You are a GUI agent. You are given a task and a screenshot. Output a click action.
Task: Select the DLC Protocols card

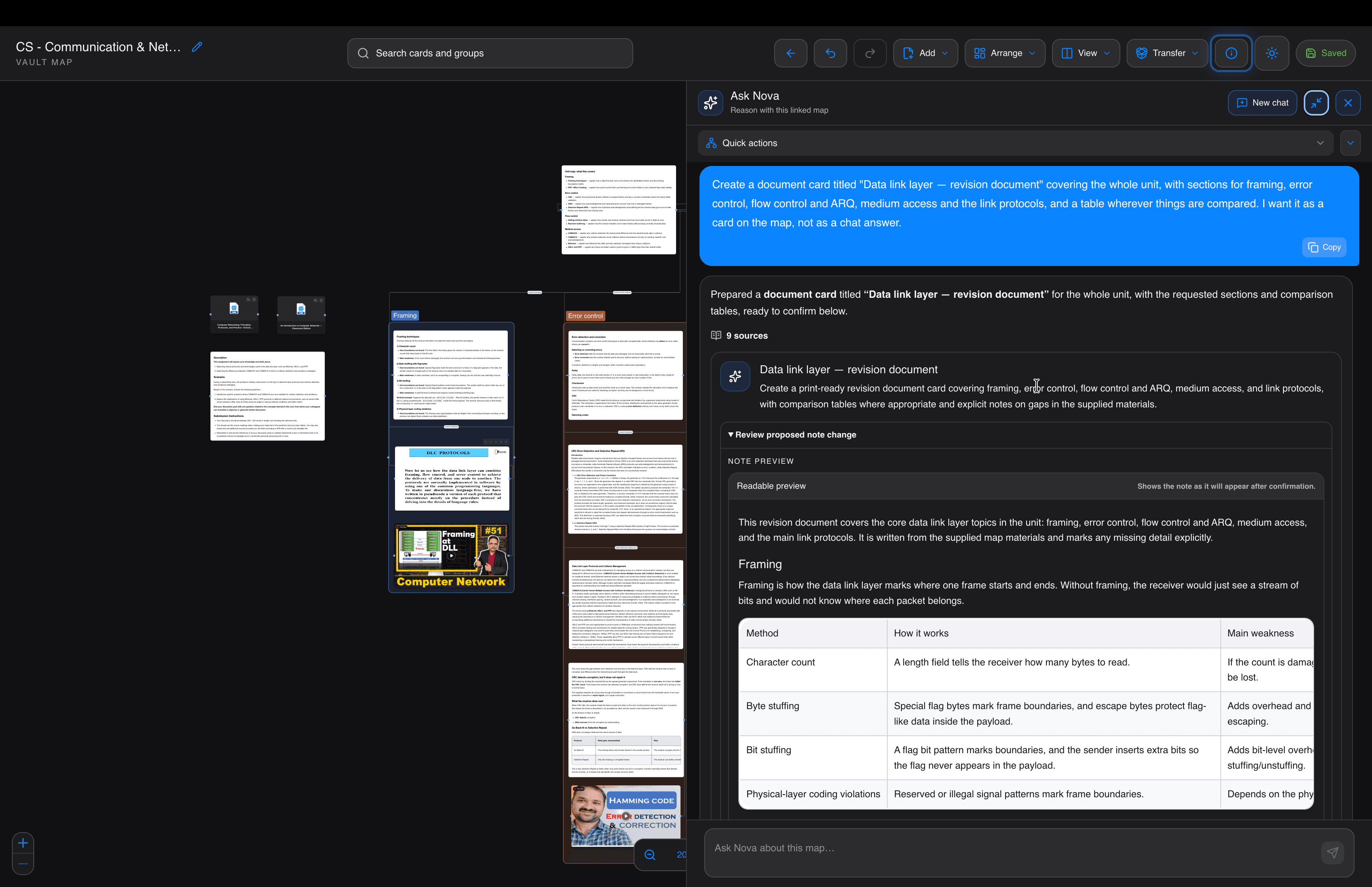[451, 478]
